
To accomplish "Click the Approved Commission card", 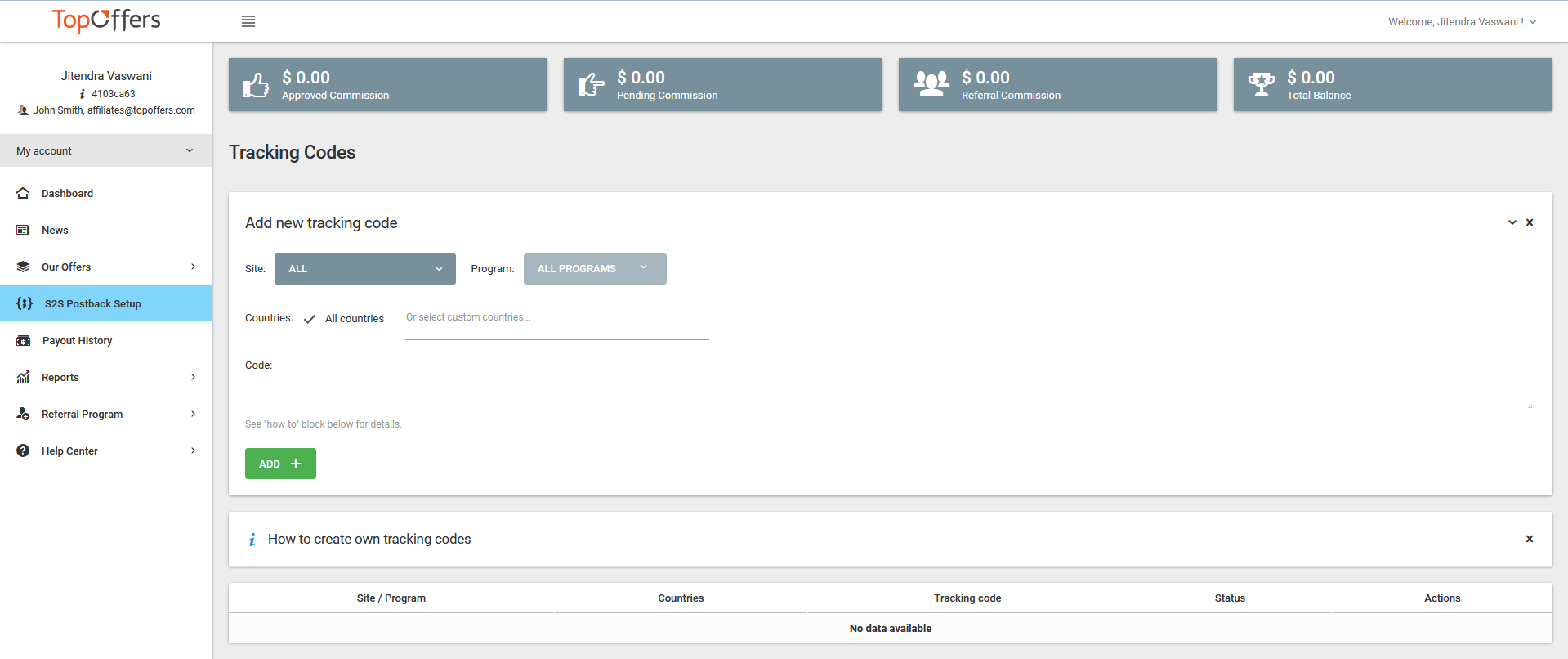I will [x=388, y=84].
